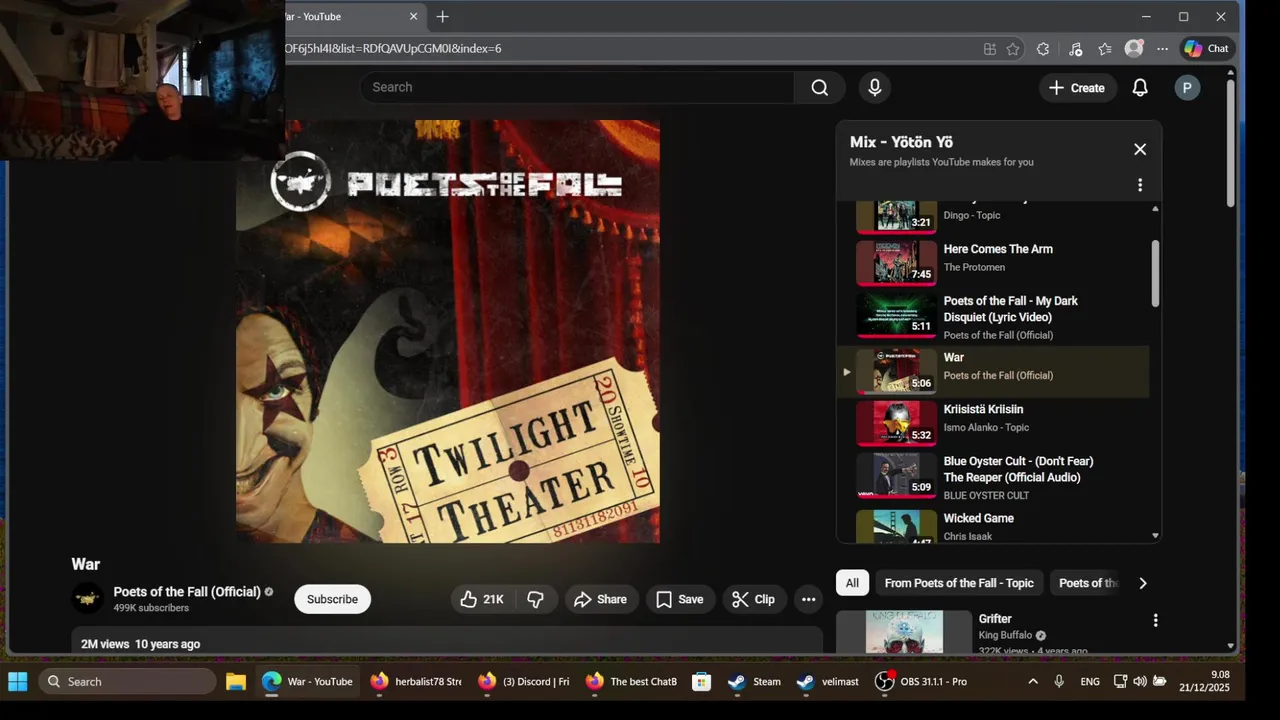Click the taskbar microphone tray icon
Viewport: 1280px width, 720px height.
(1059, 681)
